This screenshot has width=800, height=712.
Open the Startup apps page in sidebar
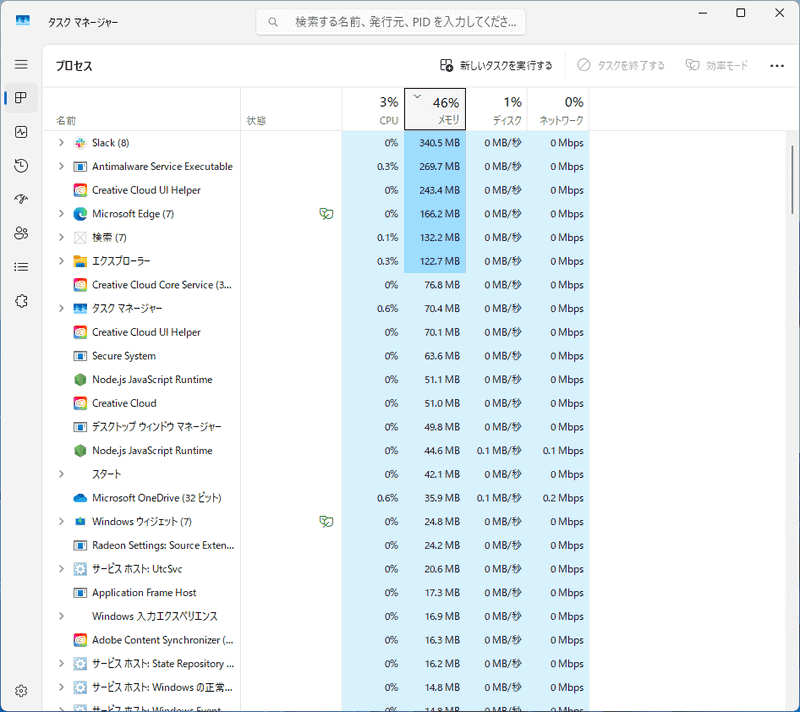pos(21,199)
